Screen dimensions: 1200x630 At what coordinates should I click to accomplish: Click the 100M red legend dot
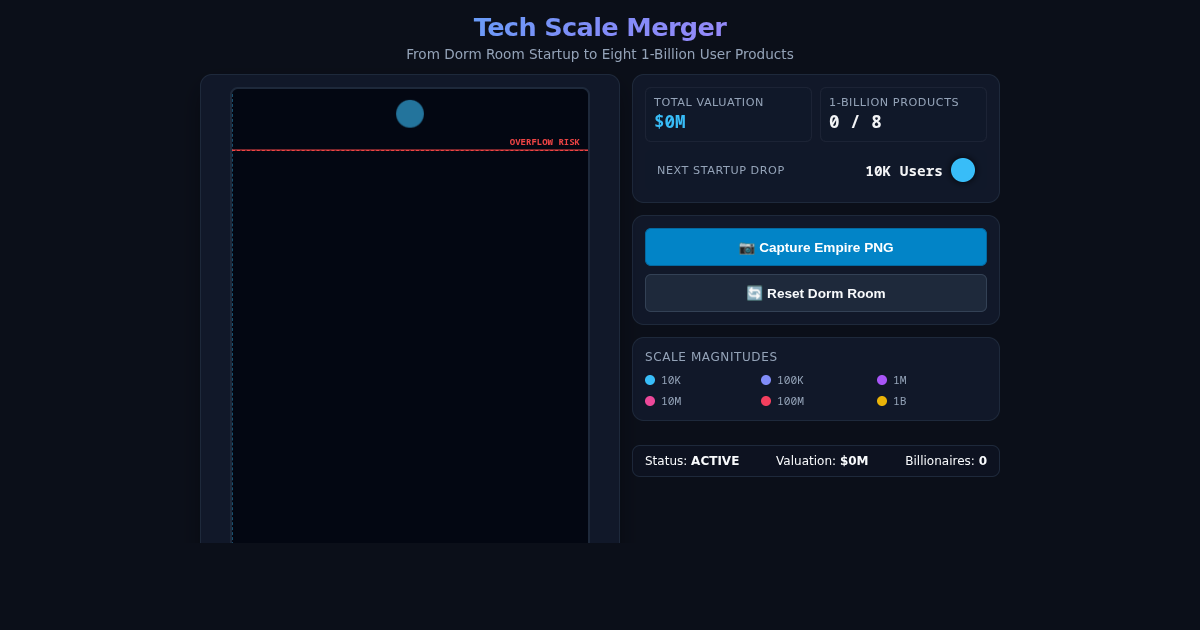pos(766,401)
